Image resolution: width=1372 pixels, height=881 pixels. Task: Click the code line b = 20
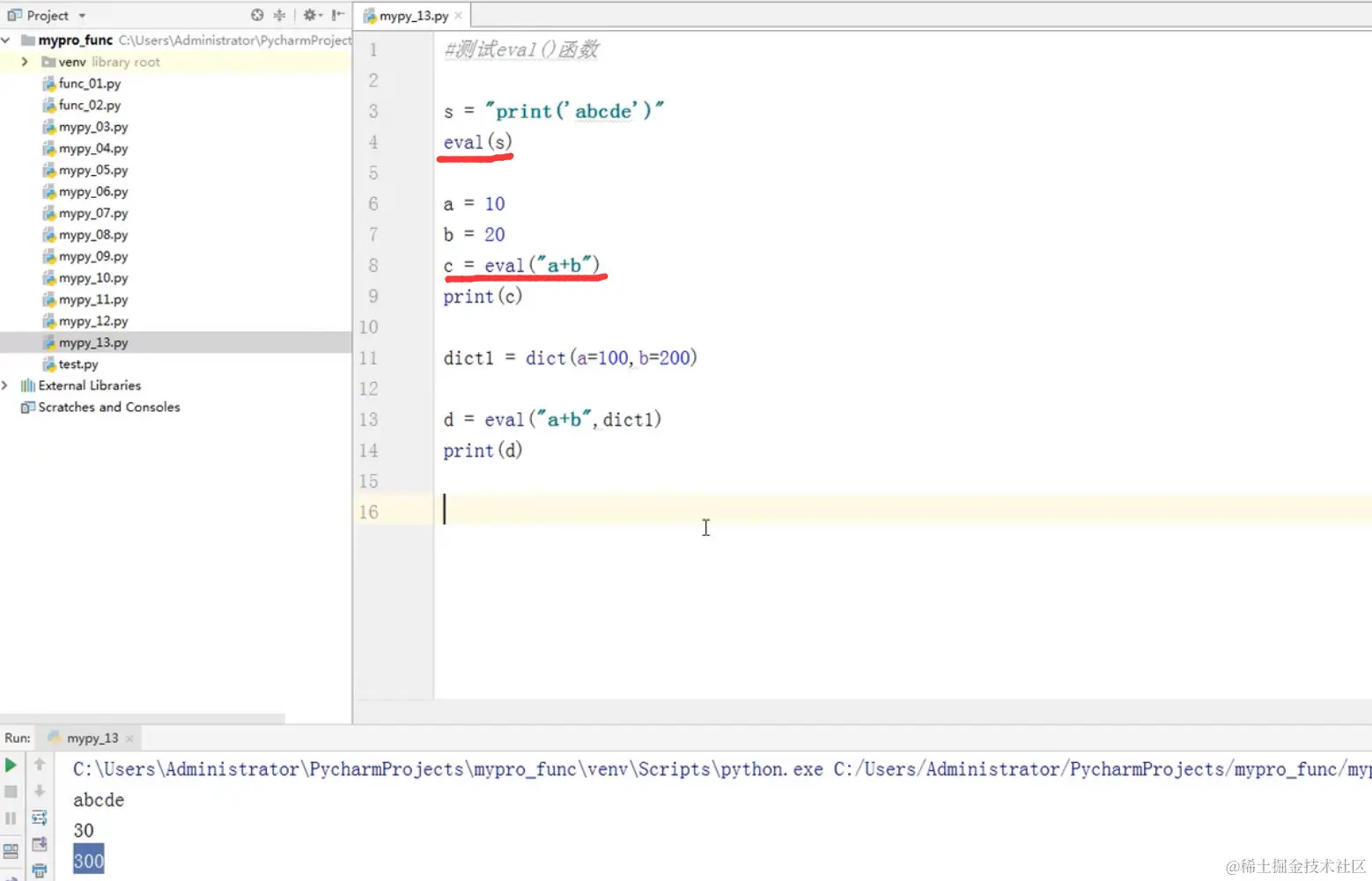(474, 234)
